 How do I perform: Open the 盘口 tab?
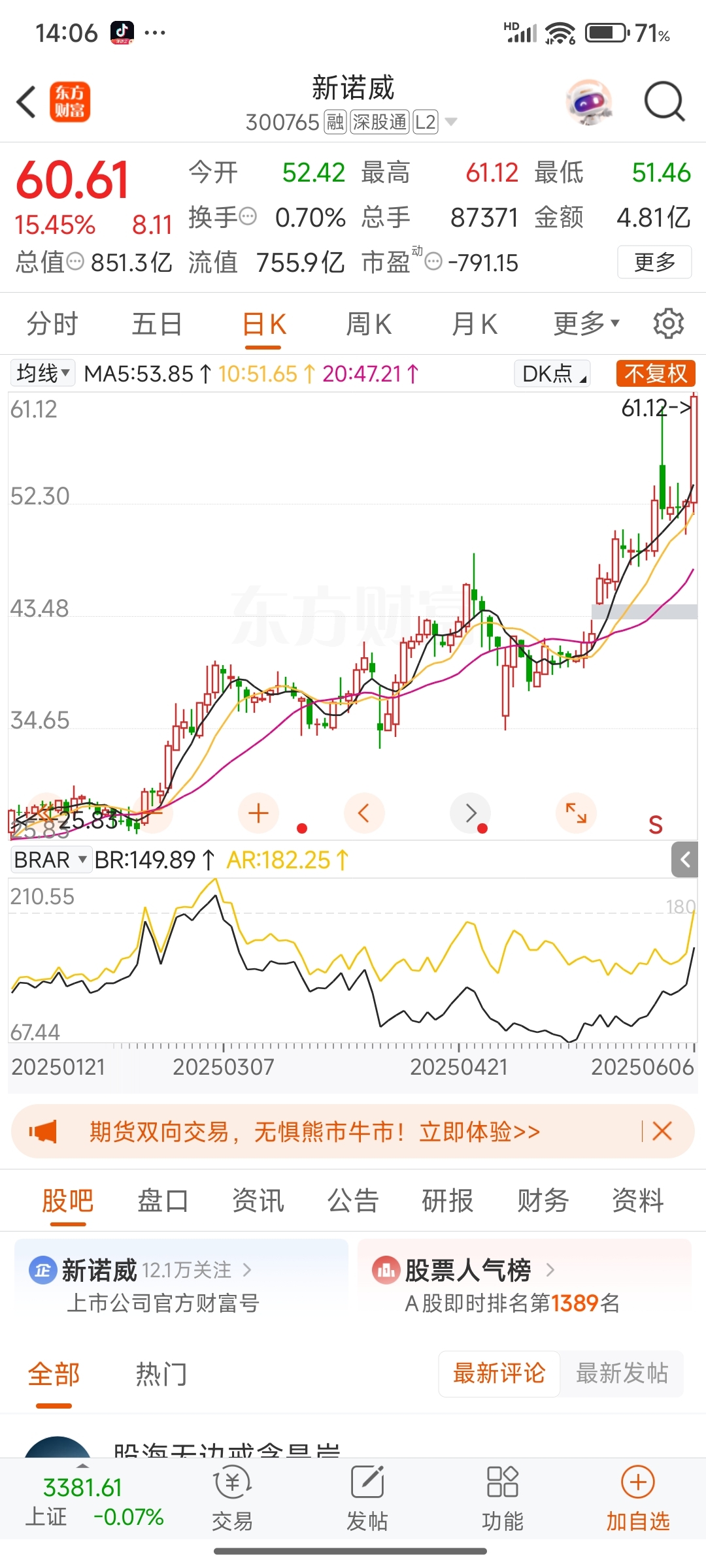tap(163, 1201)
